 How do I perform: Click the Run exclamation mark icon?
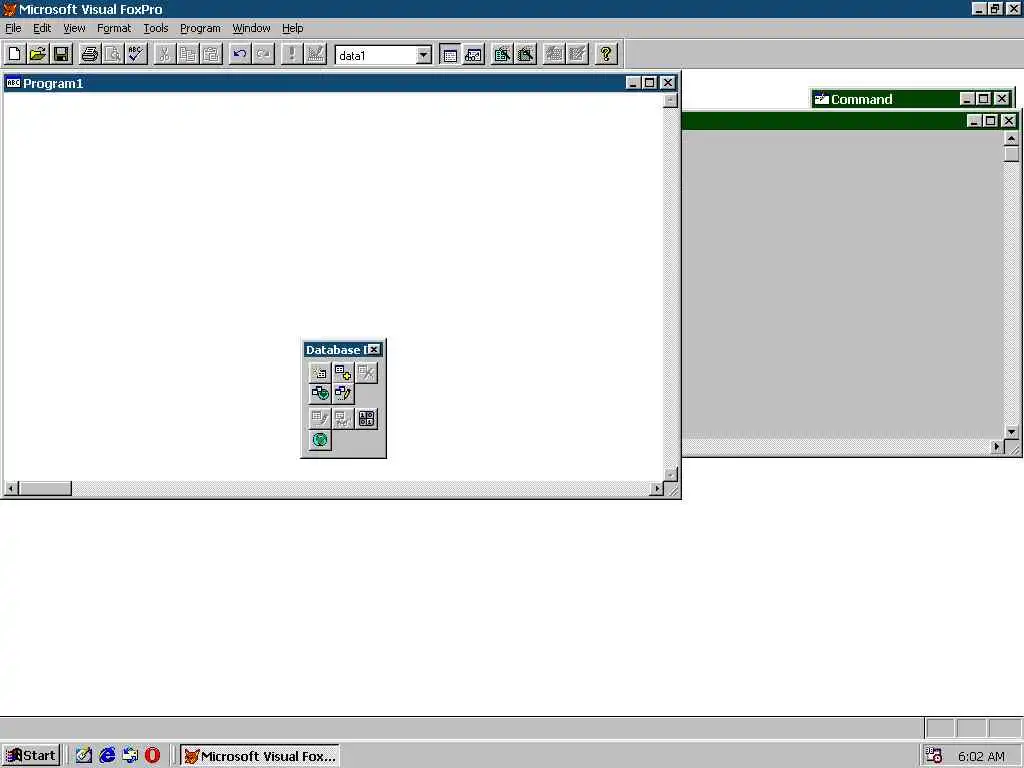[x=291, y=54]
